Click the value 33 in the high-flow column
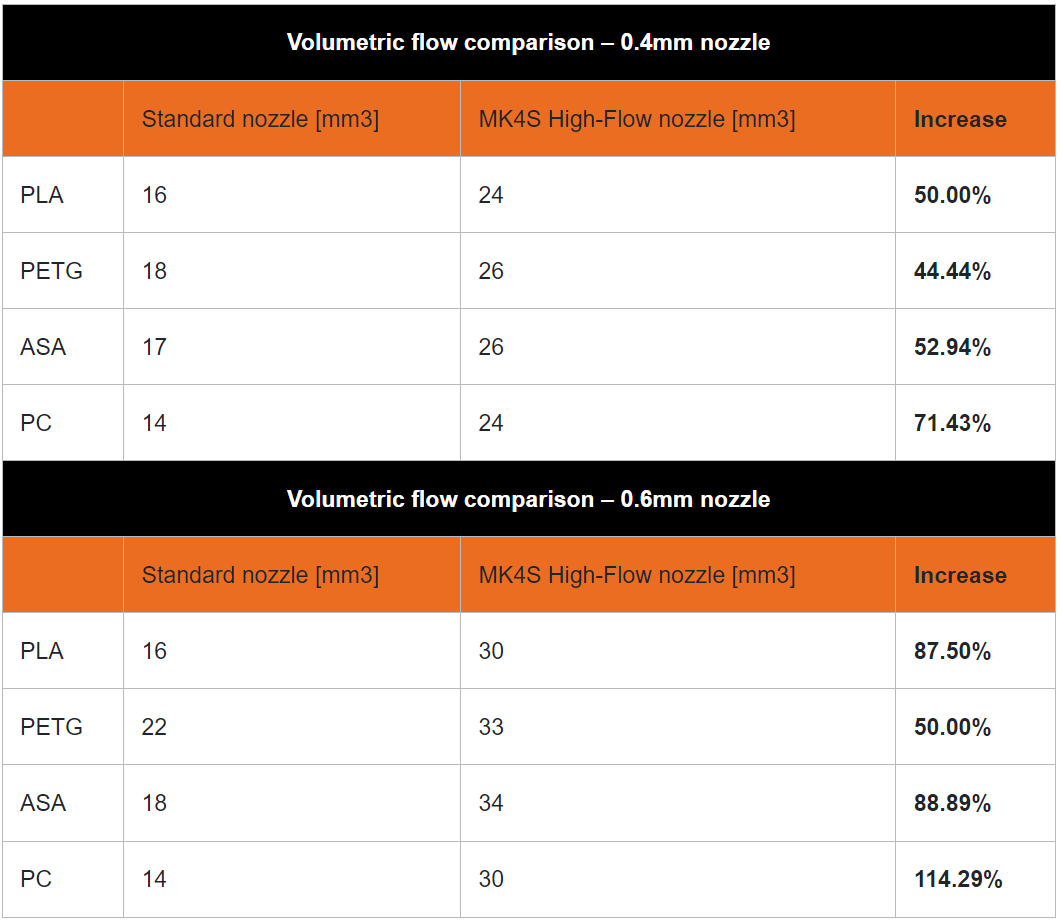This screenshot has width=1062, height=921. (x=491, y=727)
